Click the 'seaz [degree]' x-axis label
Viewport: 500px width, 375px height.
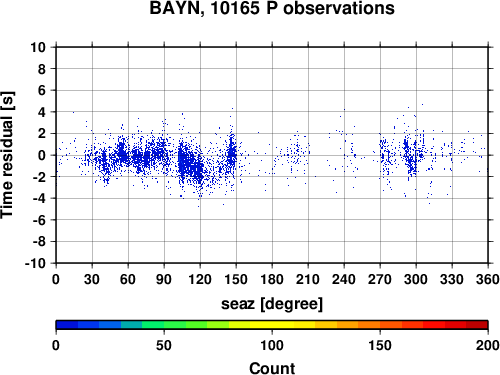click(272, 304)
